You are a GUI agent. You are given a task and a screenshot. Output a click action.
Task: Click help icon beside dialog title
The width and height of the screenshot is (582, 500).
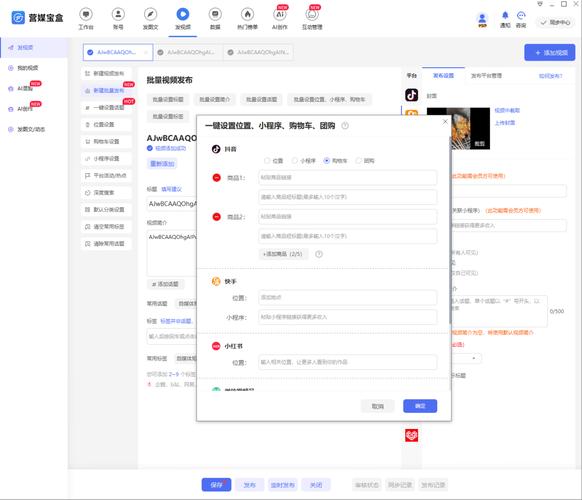[345, 126]
